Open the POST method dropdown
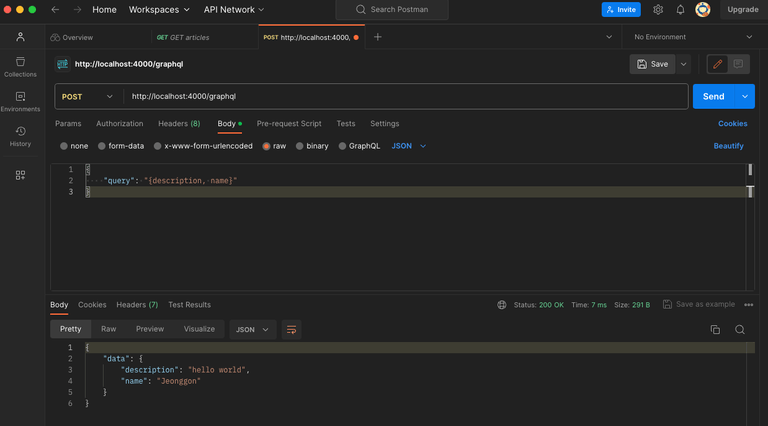This screenshot has height=426, width=768. pos(87,96)
